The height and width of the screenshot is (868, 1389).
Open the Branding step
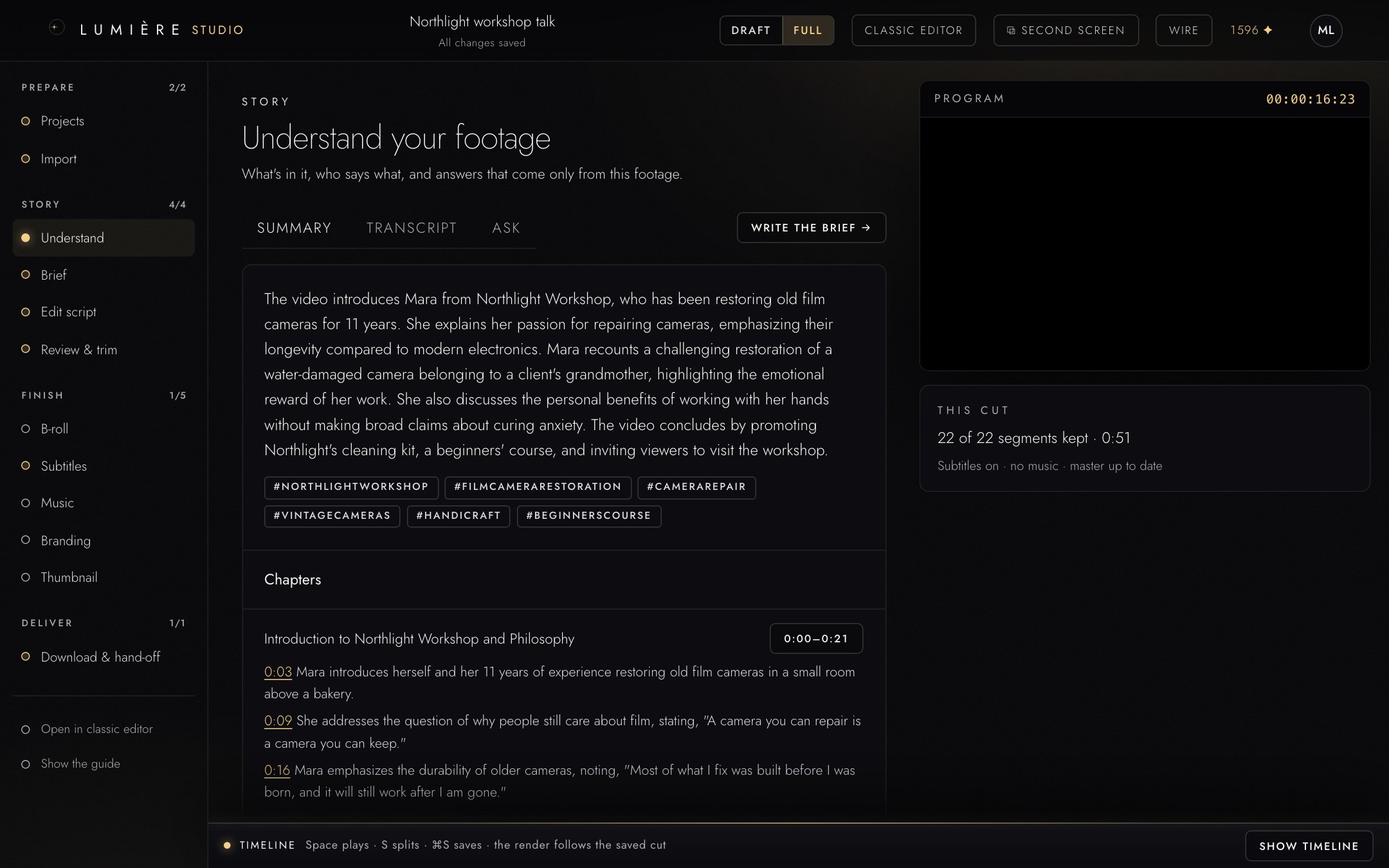(x=103, y=540)
